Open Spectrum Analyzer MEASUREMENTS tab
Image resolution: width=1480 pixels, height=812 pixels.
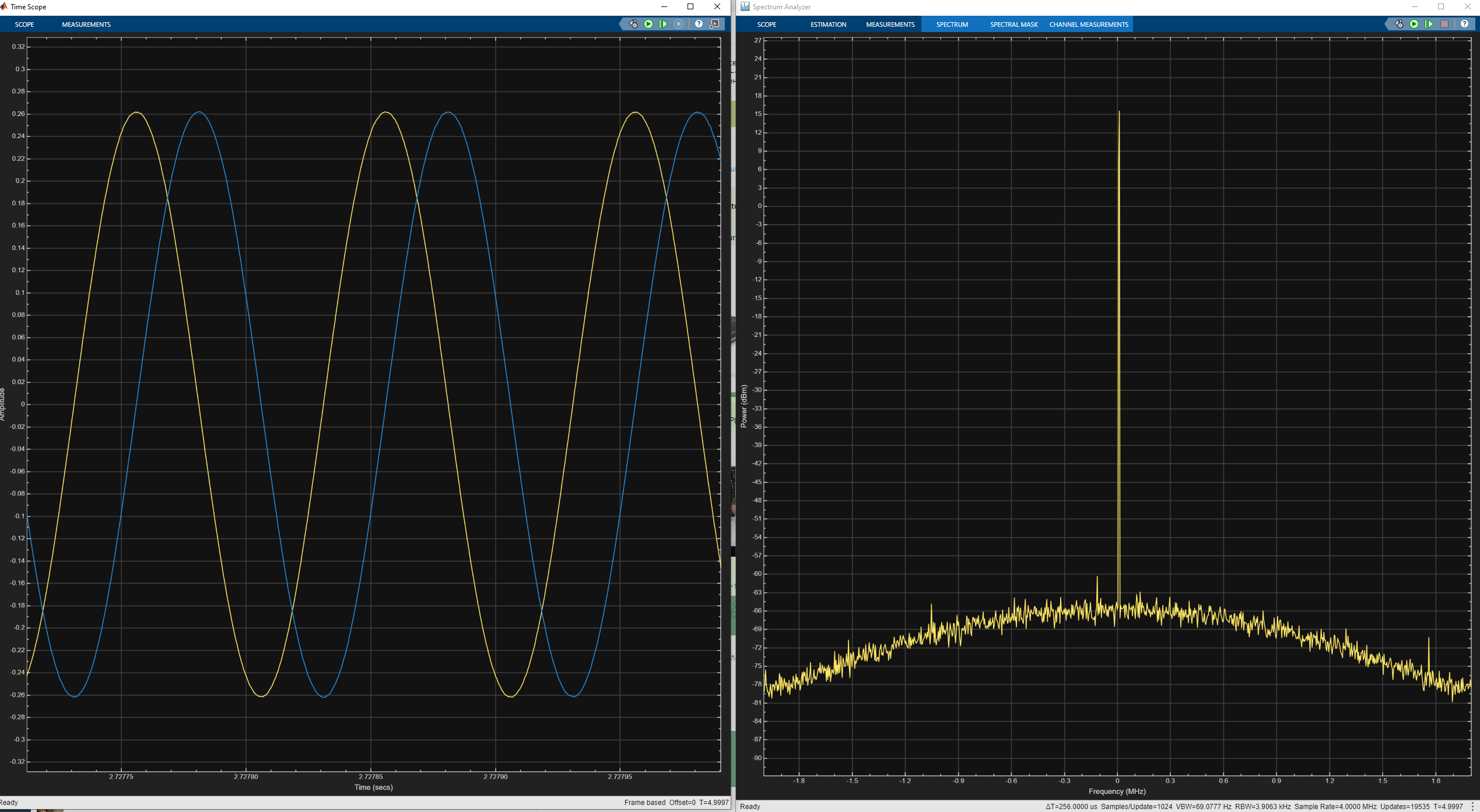pos(890,24)
